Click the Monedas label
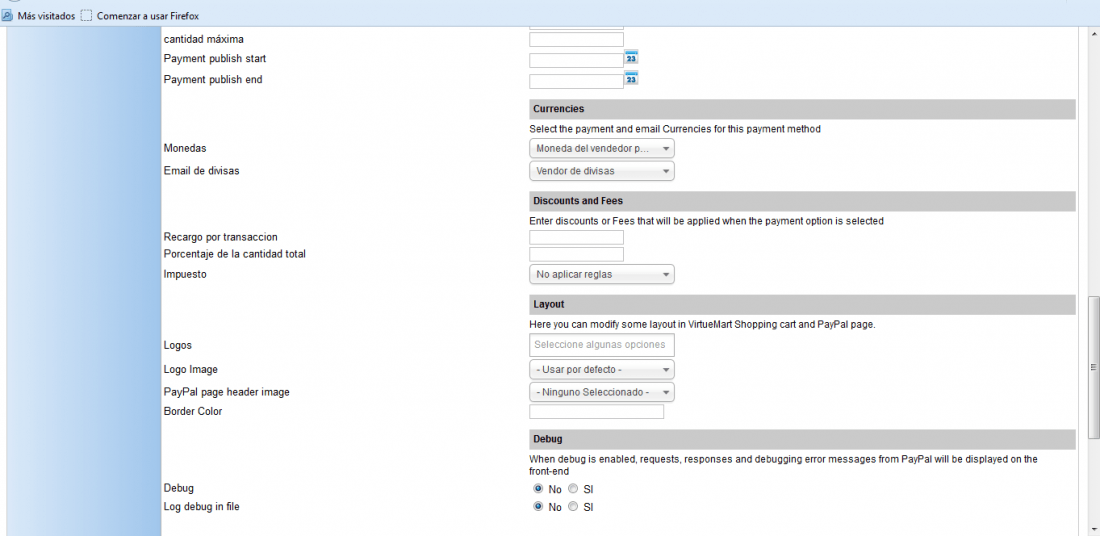Screen dimensions: 1100x536 (x=185, y=148)
